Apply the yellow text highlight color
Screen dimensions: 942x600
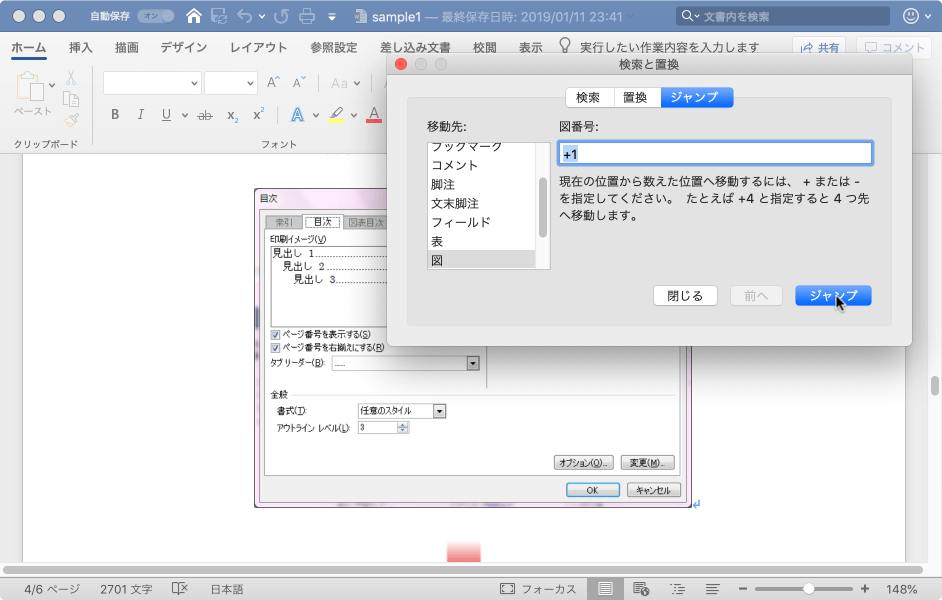pos(336,114)
